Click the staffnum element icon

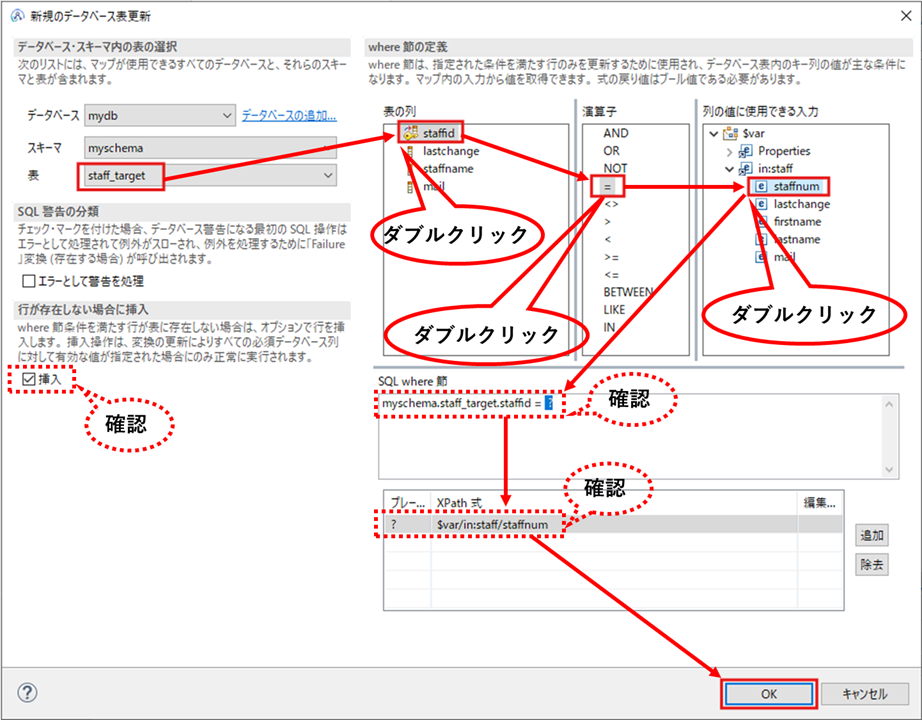tap(761, 186)
